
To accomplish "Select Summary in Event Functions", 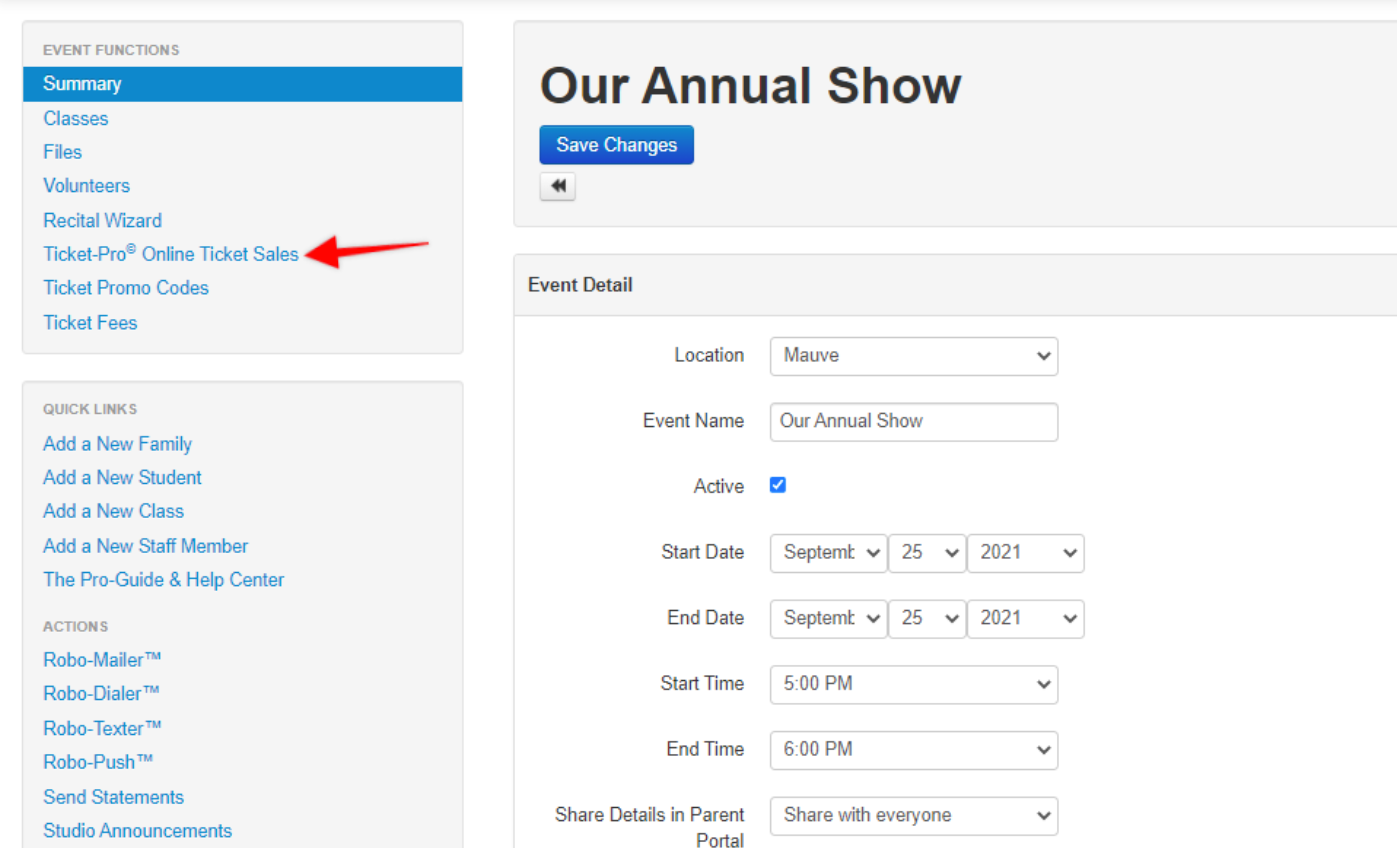I will click(243, 84).
